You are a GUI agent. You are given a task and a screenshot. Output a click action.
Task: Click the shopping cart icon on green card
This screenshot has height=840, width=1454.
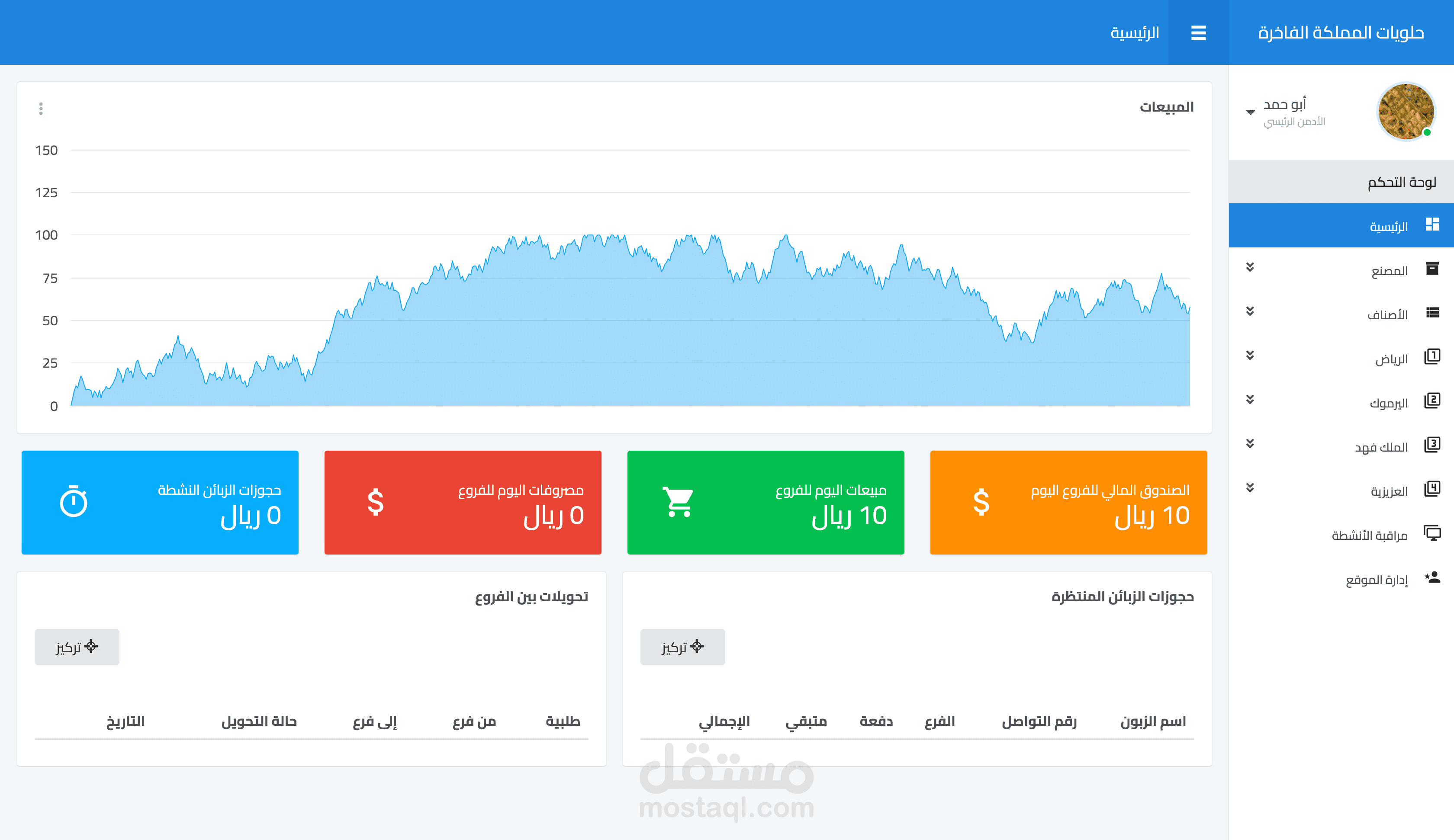pyautogui.click(x=678, y=502)
